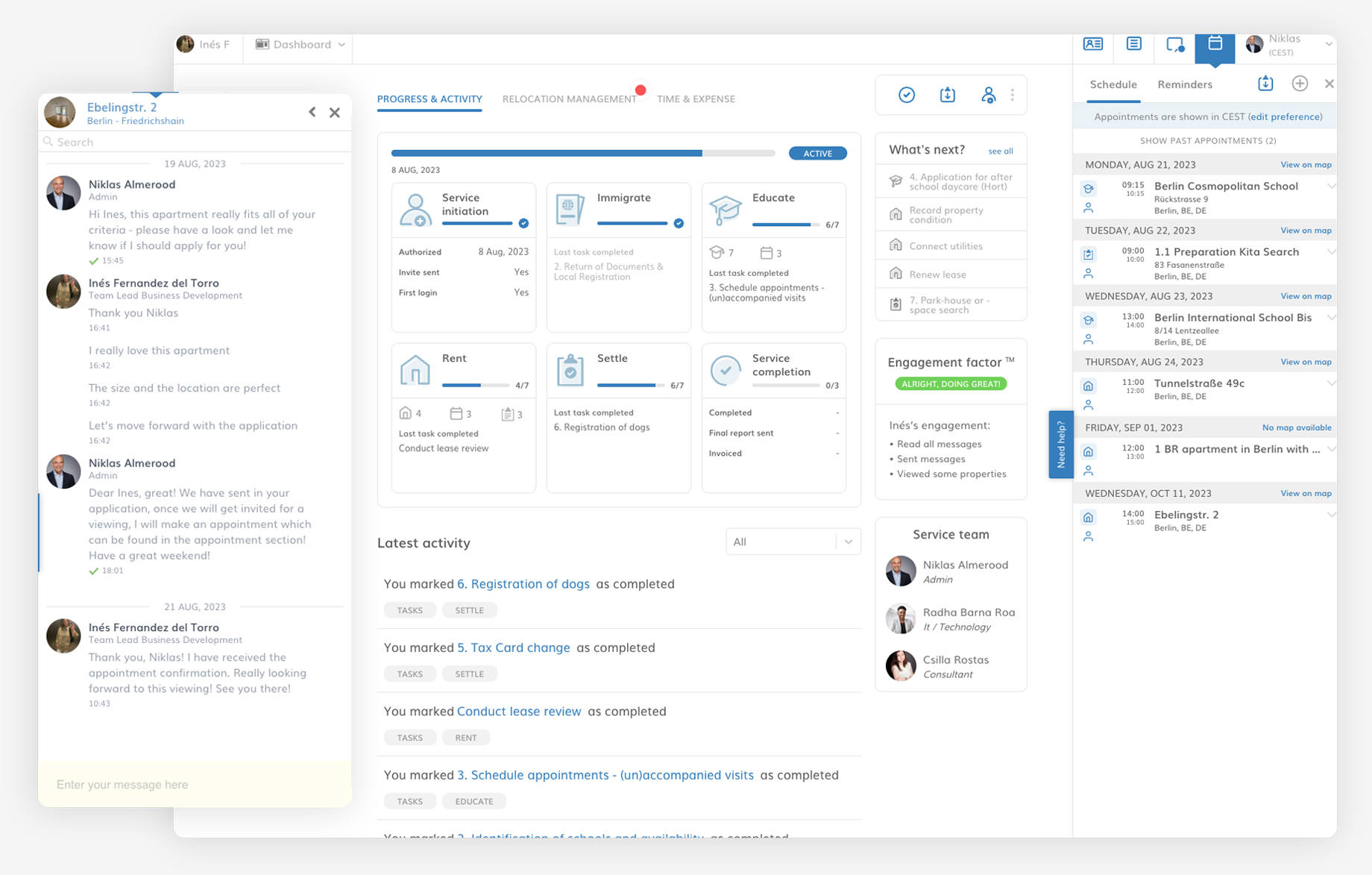
Task: Open the assign person icon in actions box
Action: pyautogui.click(x=988, y=95)
